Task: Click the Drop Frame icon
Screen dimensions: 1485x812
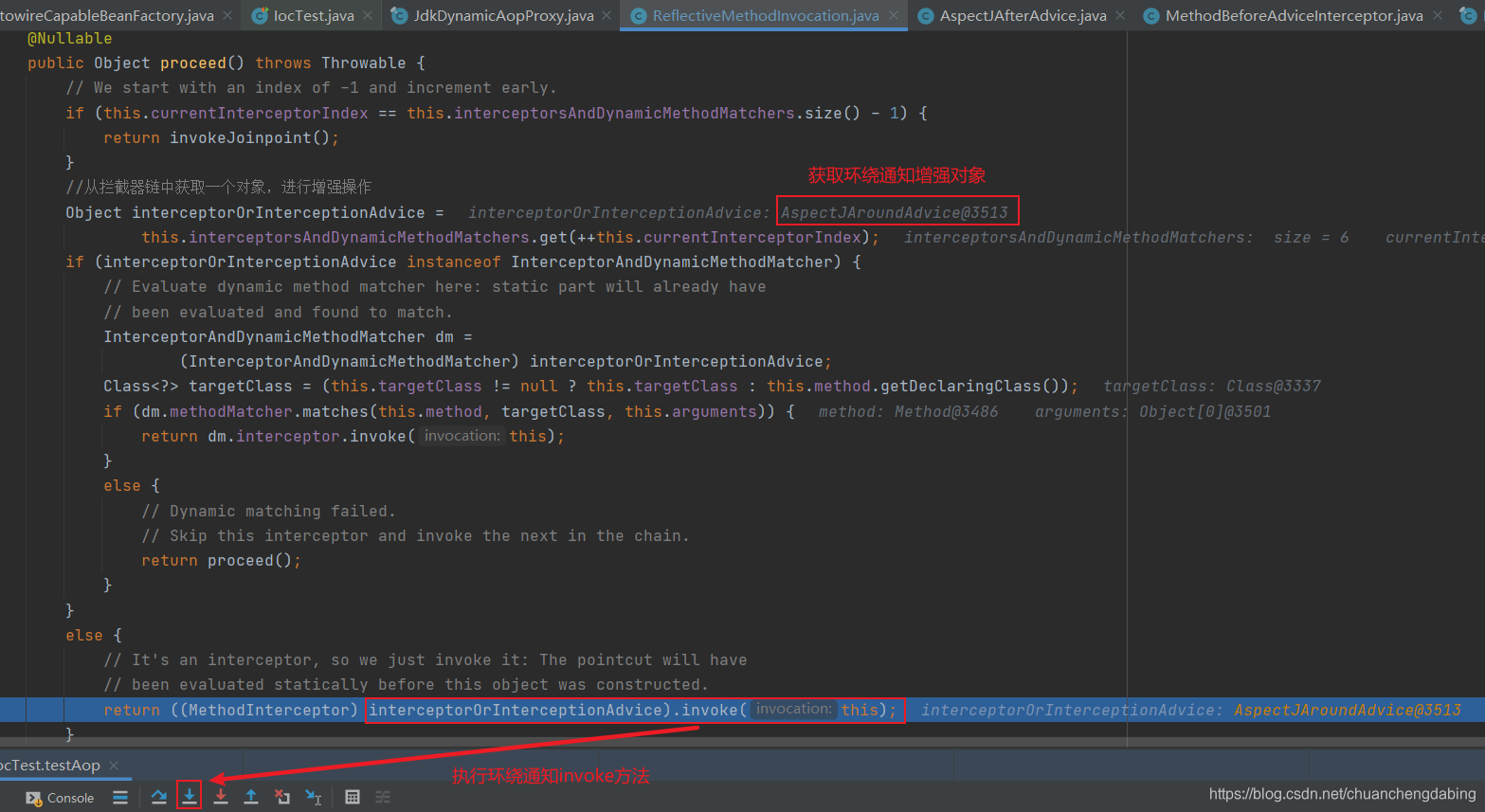Action: click(282, 797)
